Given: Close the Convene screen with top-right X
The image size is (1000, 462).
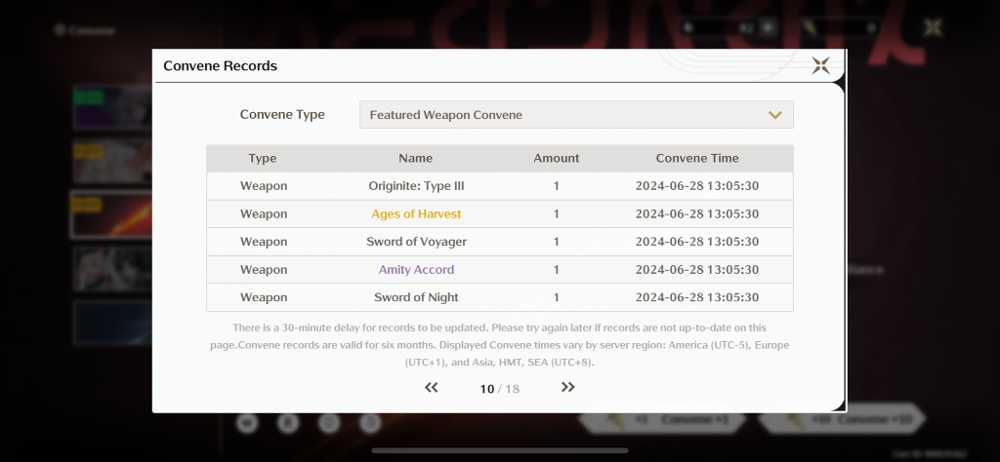Looking at the screenshot, I should 933,27.
